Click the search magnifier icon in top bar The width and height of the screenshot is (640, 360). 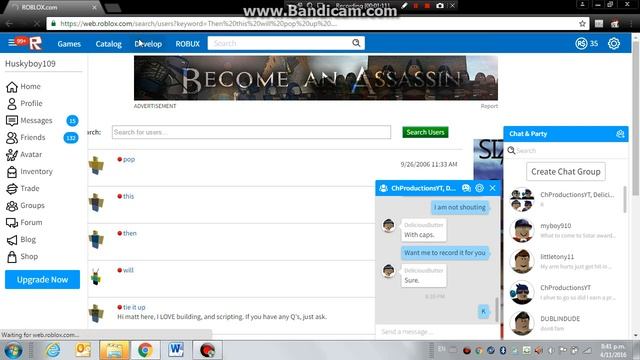point(356,43)
